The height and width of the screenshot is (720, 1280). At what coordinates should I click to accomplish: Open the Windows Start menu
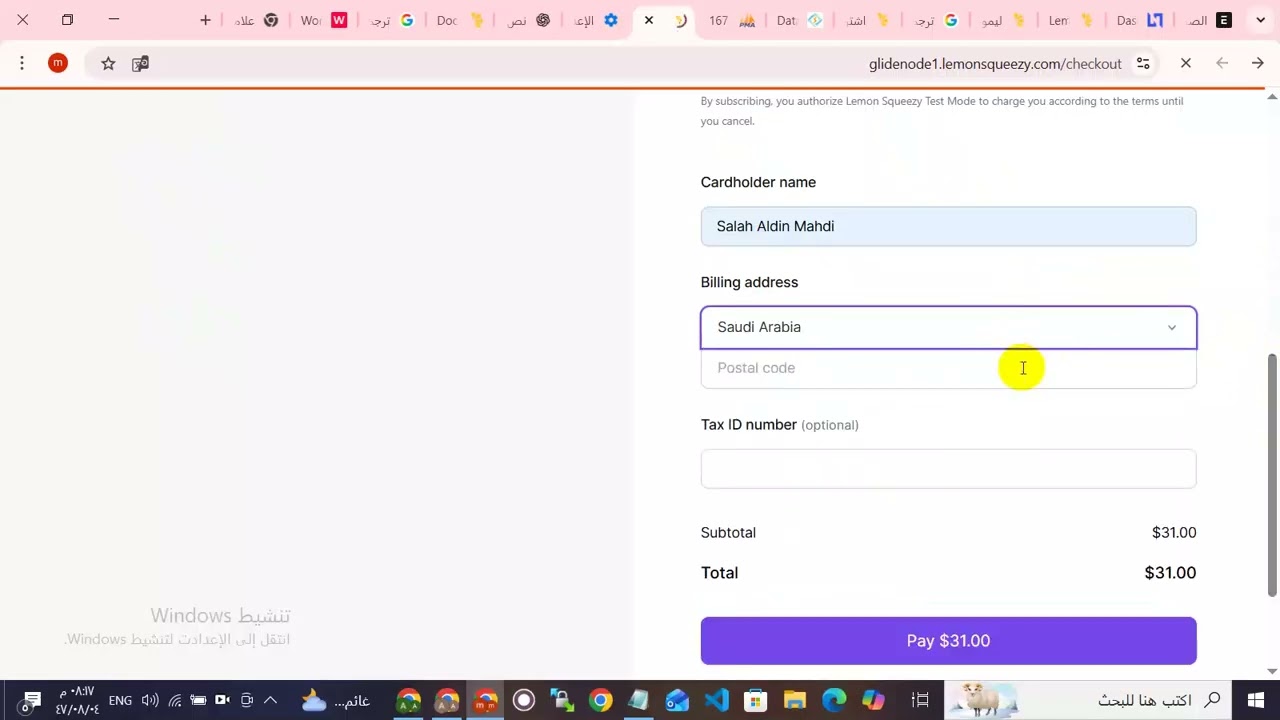pyautogui.click(x=1256, y=700)
